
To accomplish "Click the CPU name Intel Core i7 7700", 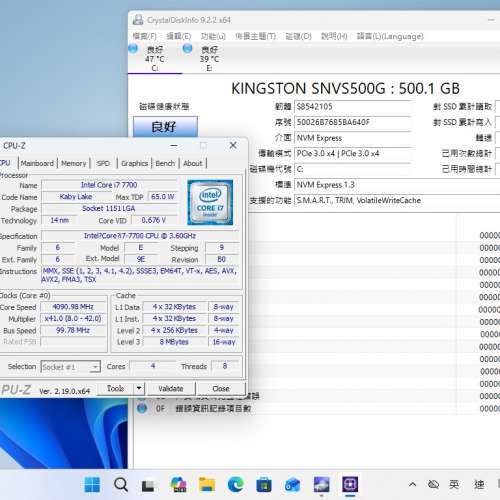I will point(109,185).
